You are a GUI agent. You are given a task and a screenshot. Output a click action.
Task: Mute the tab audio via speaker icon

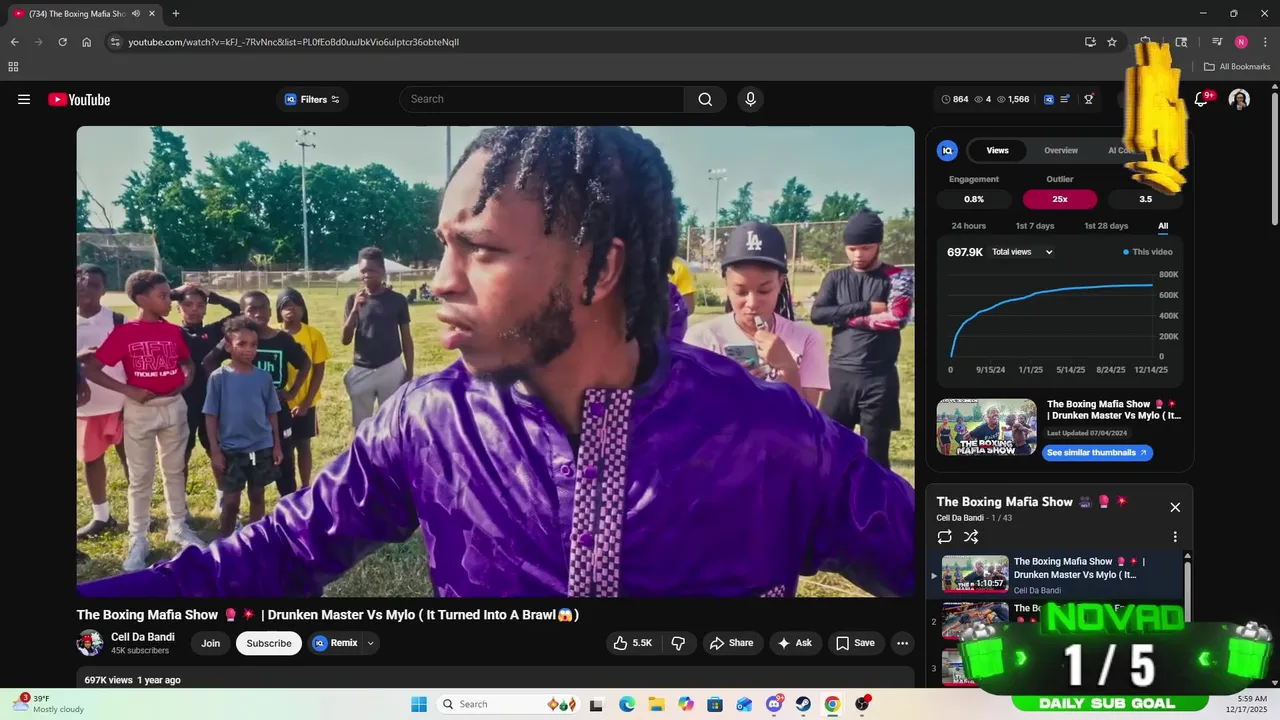click(135, 13)
